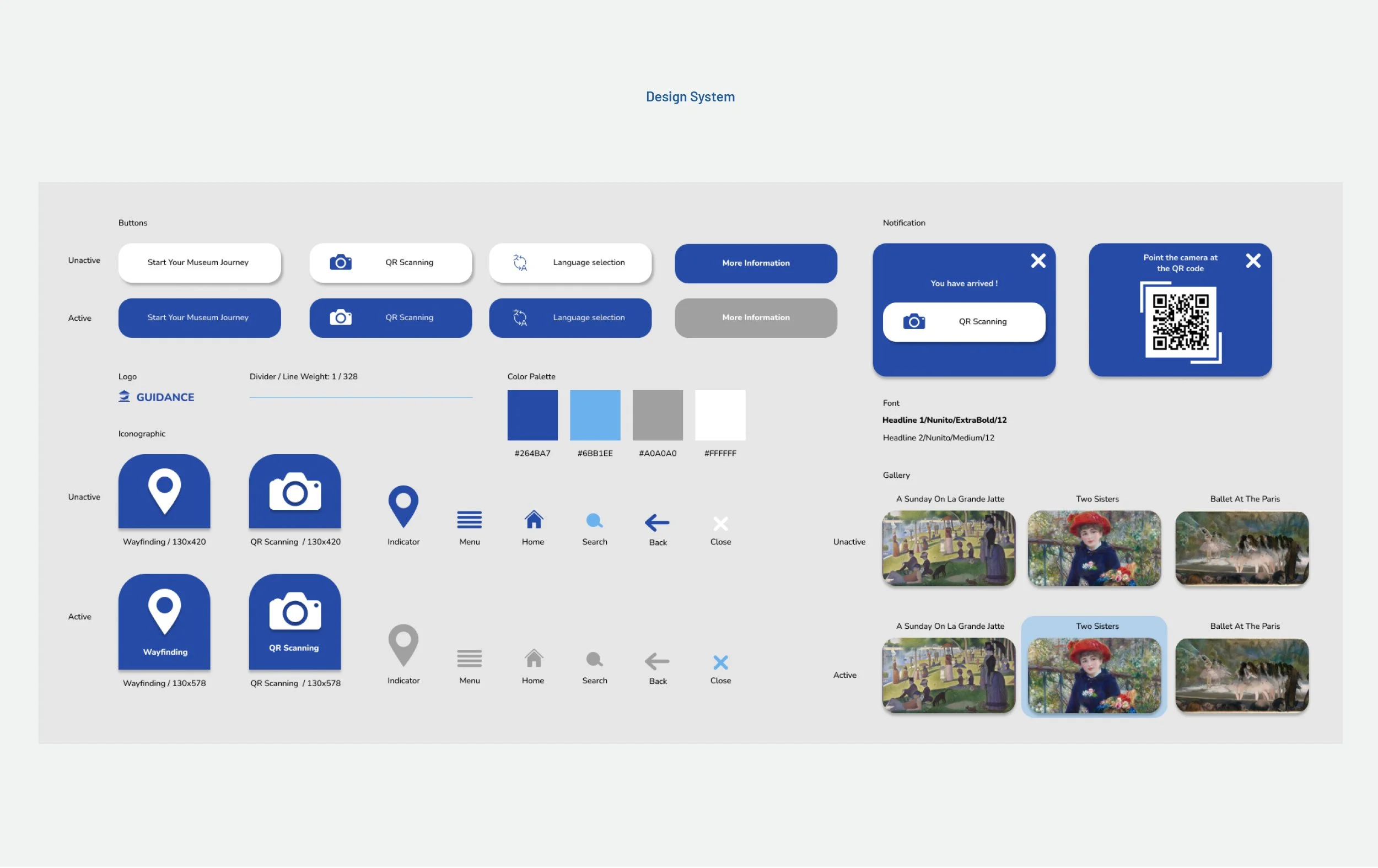Viewport: 1378px width, 868px height.
Task: Select the 130x420 Wayfinding pin tile
Action: tap(164, 492)
